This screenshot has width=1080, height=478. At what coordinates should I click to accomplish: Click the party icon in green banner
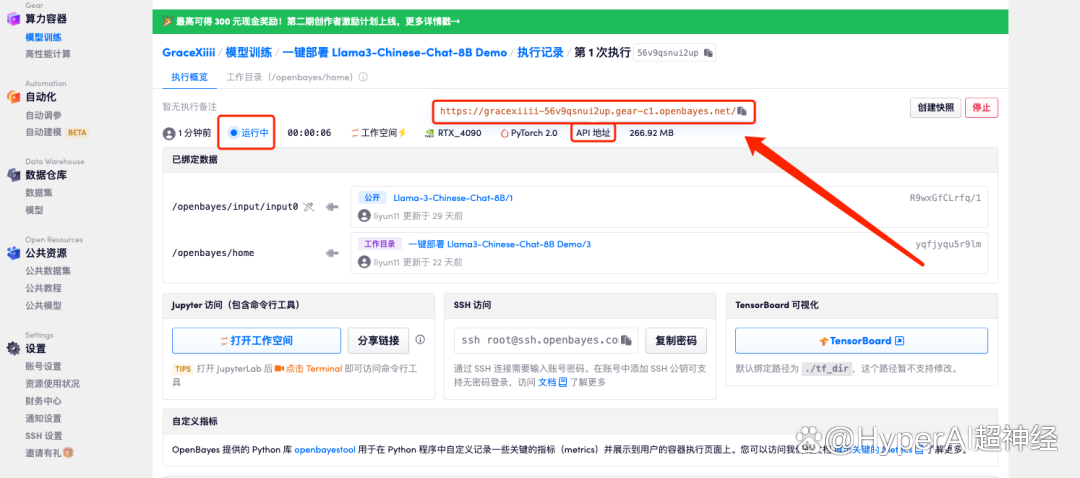click(167, 21)
